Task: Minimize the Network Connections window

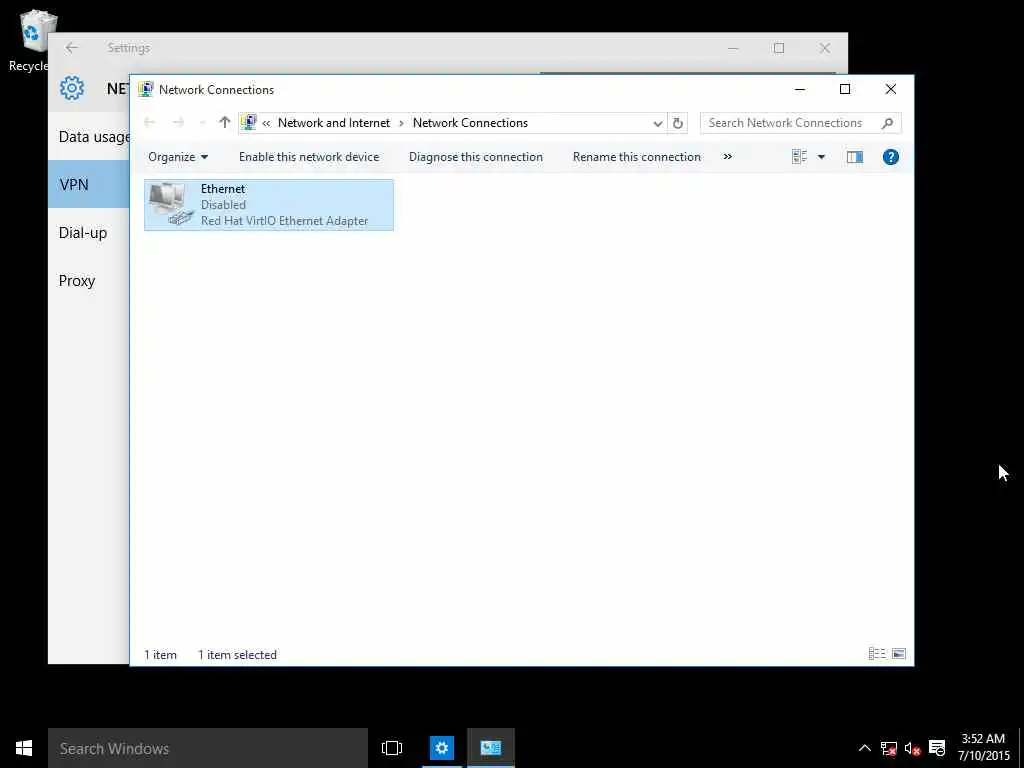Action: coord(800,89)
